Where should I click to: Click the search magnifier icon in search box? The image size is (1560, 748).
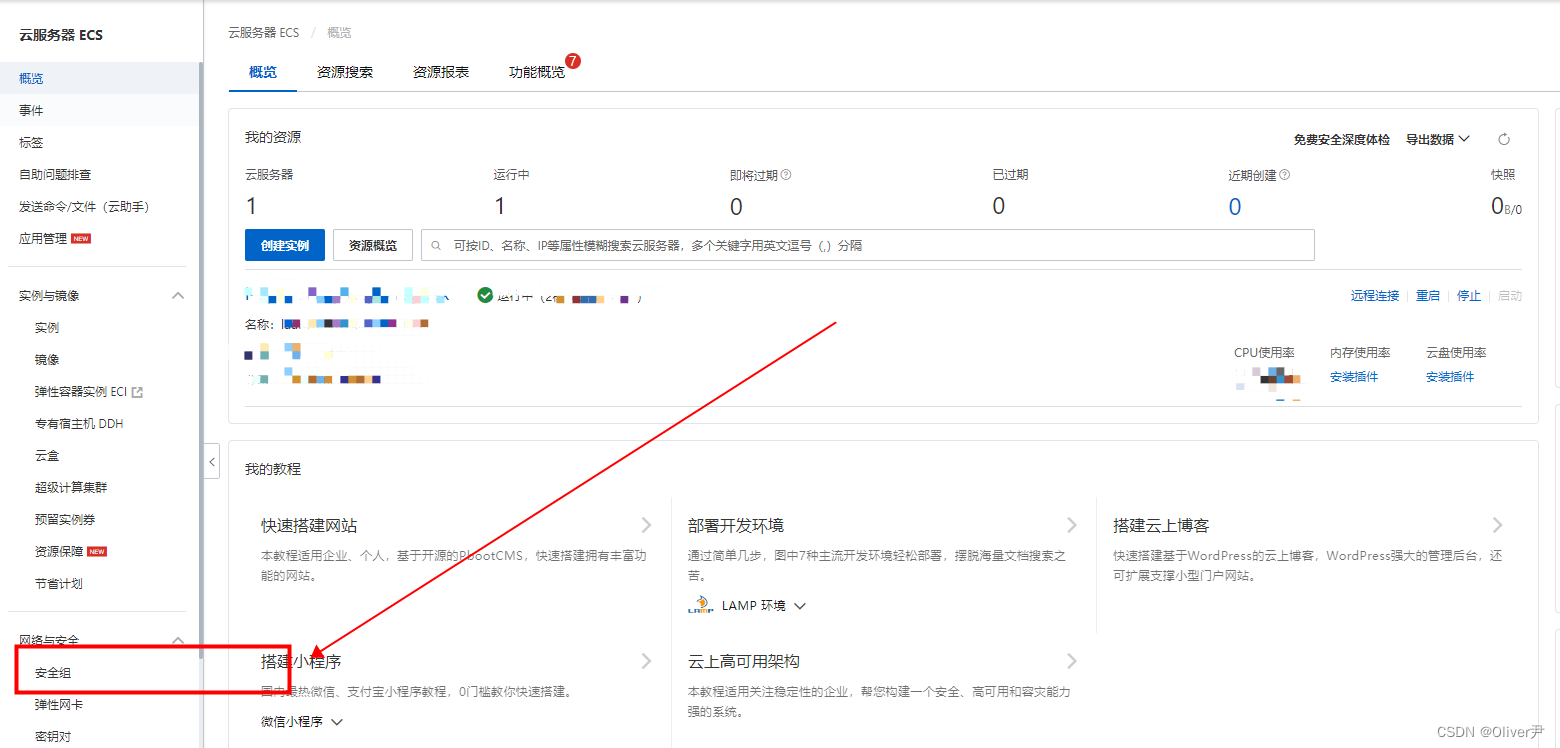[x=436, y=245]
